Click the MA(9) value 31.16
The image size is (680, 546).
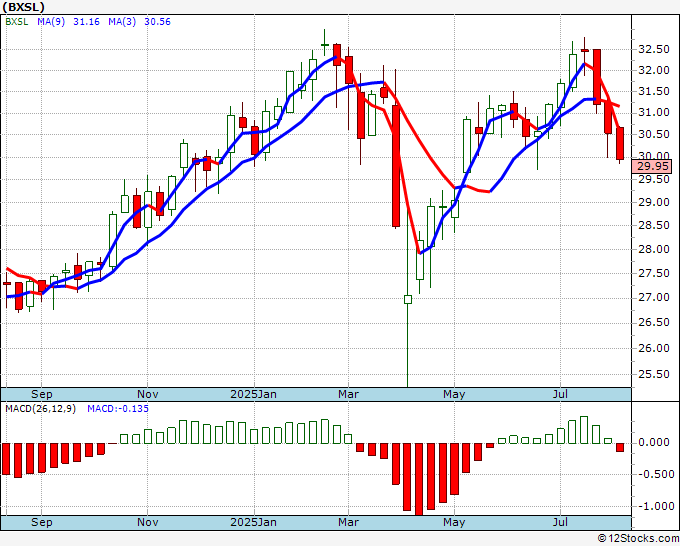(x=86, y=22)
